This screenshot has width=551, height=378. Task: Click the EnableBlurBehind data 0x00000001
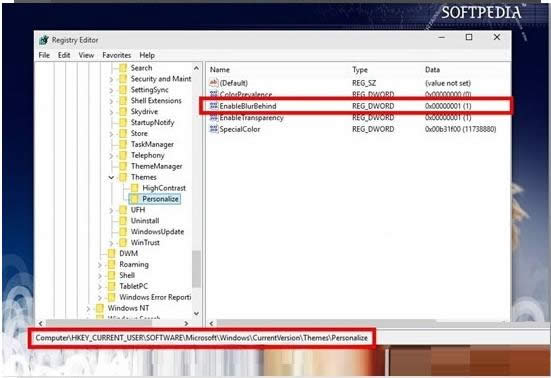coord(448,106)
